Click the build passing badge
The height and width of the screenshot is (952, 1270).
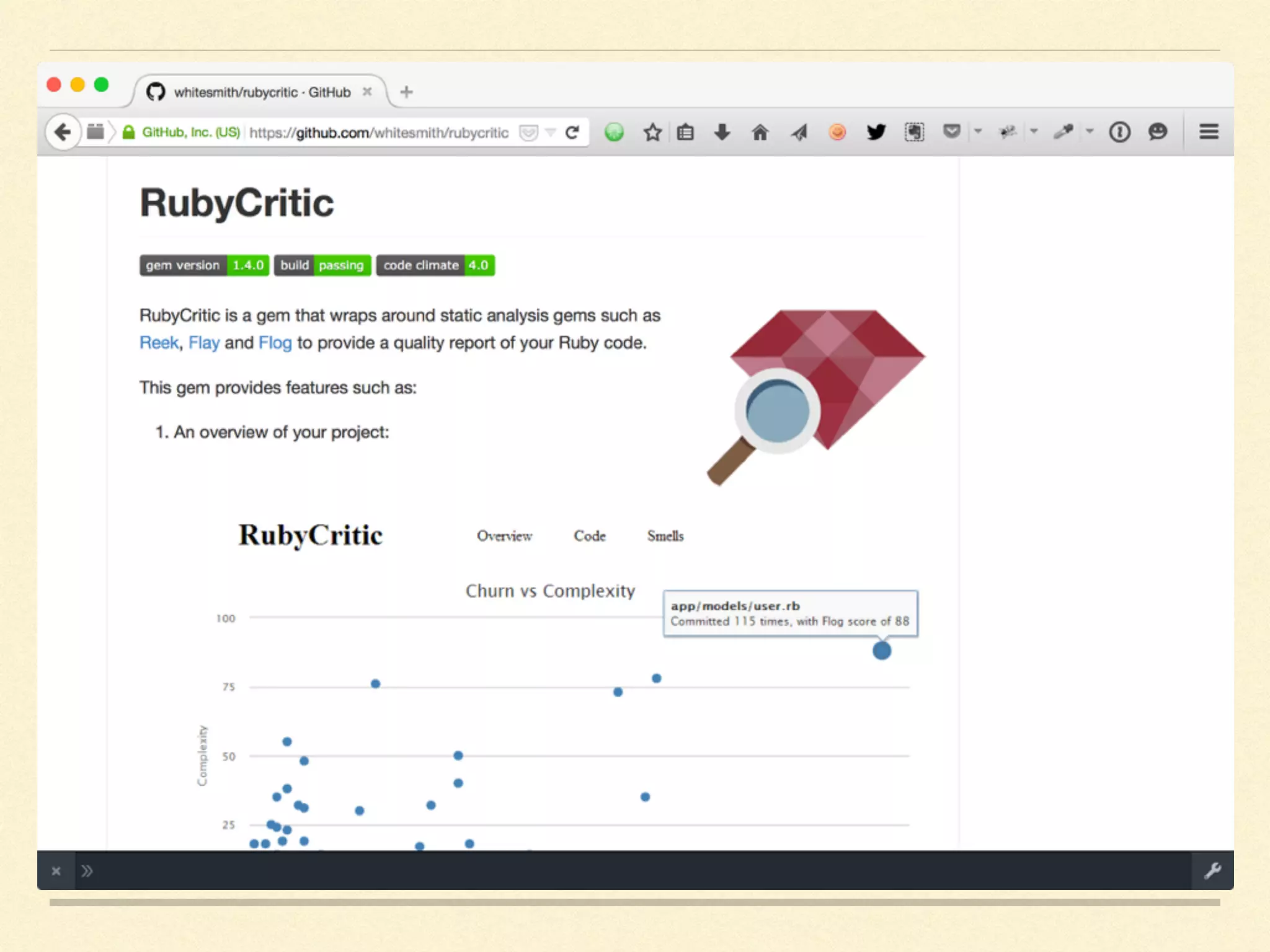tap(322, 265)
